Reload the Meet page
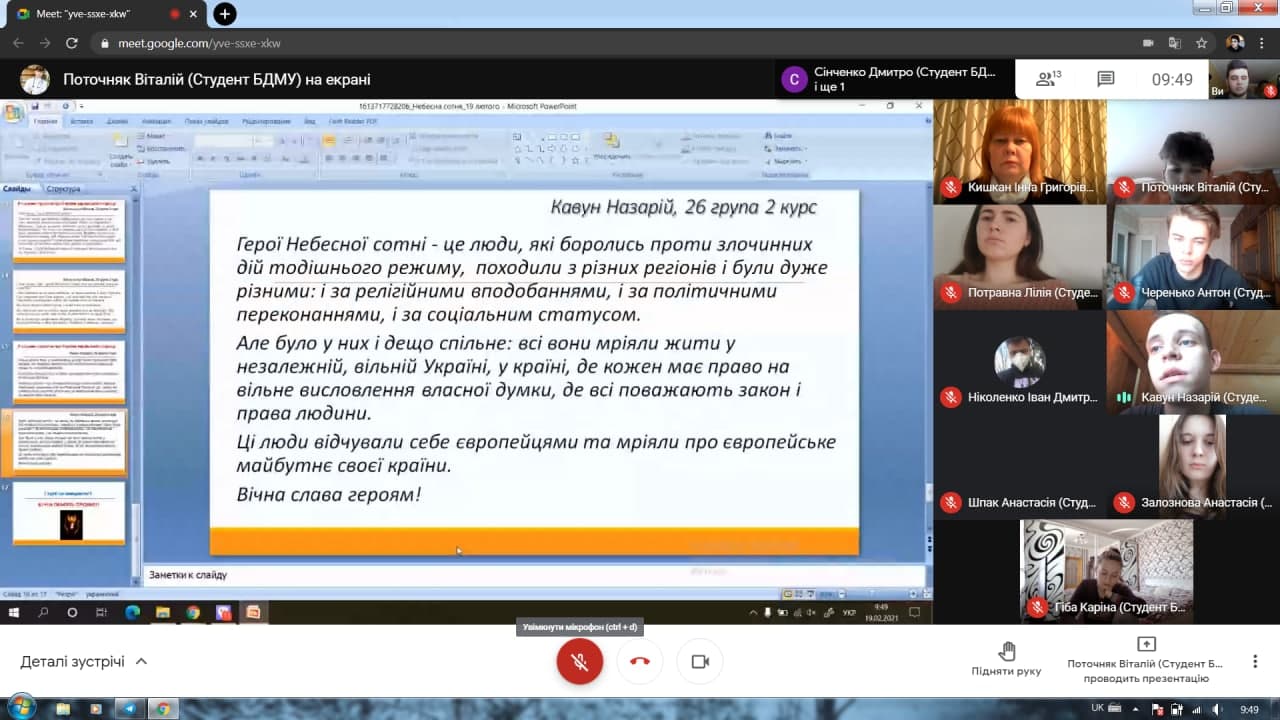 coord(72,43)
